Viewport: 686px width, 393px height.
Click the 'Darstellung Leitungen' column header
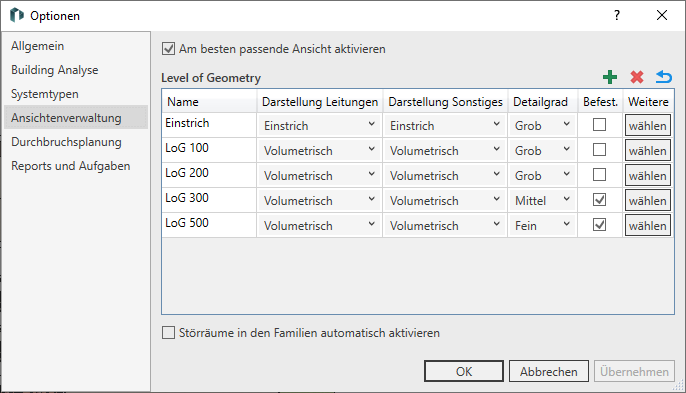[x=320, y=102]
